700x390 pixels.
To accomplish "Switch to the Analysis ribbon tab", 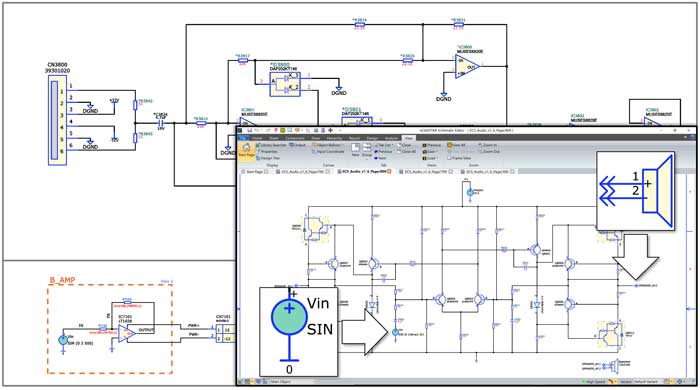I will click(x=392, y=138).
